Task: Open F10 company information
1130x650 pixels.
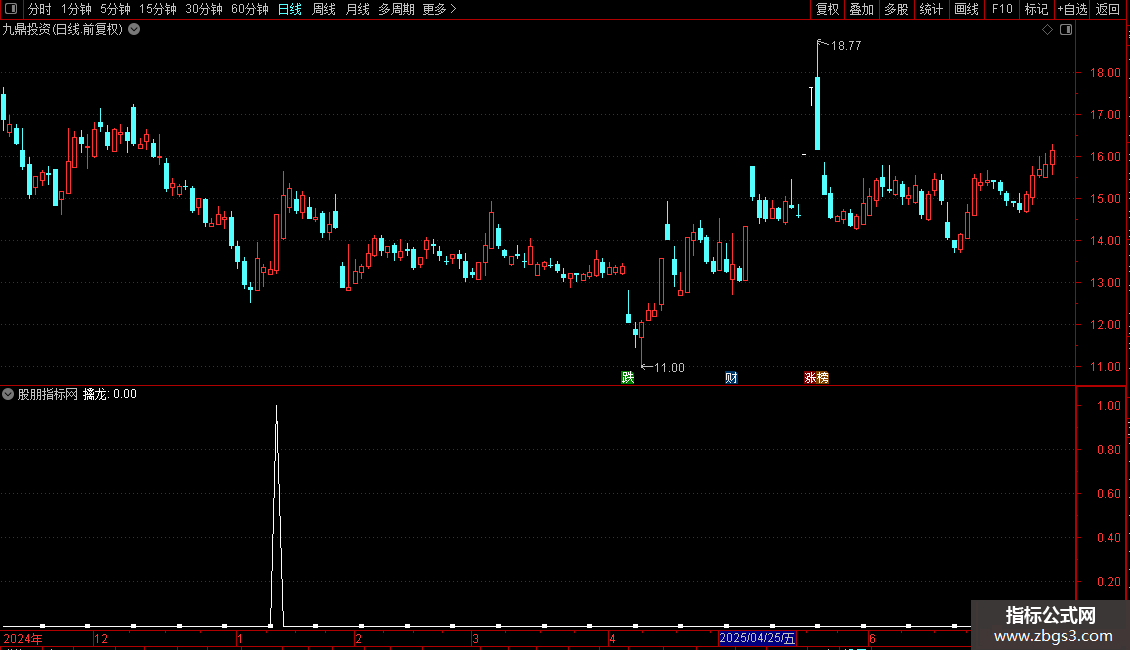Action: pos(1002,9)
